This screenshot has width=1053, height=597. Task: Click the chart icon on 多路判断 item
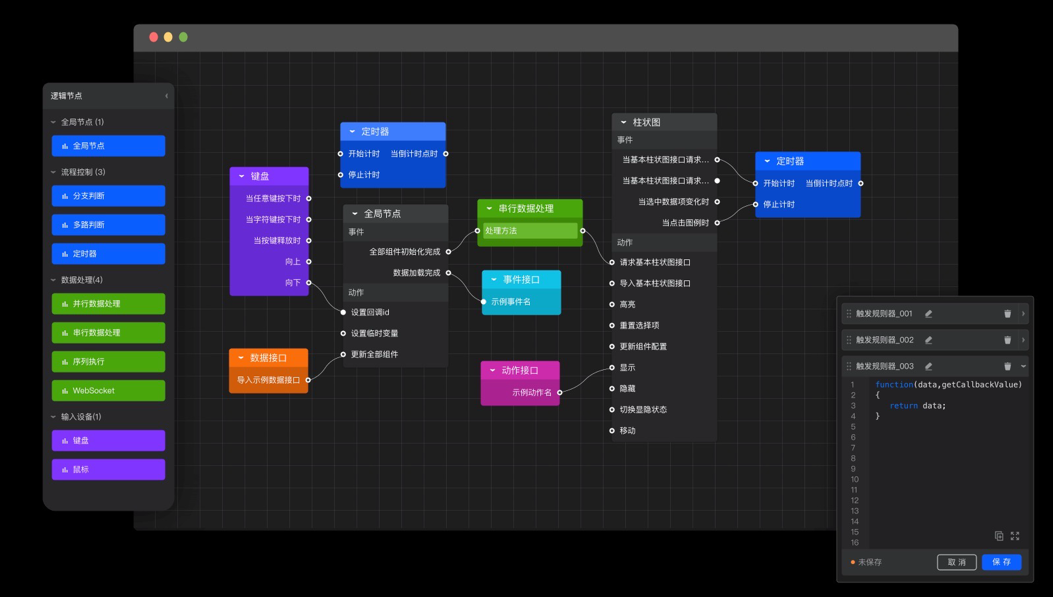65,225
